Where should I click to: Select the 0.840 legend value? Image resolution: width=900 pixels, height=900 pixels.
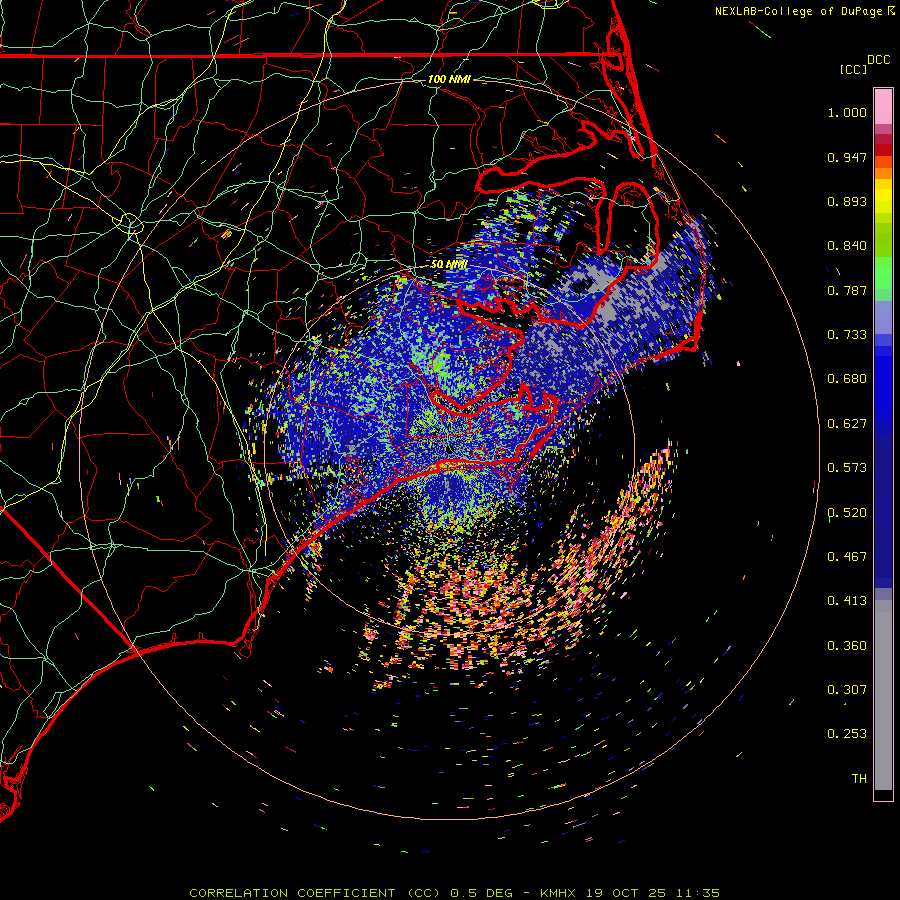(x=847, y=246)
